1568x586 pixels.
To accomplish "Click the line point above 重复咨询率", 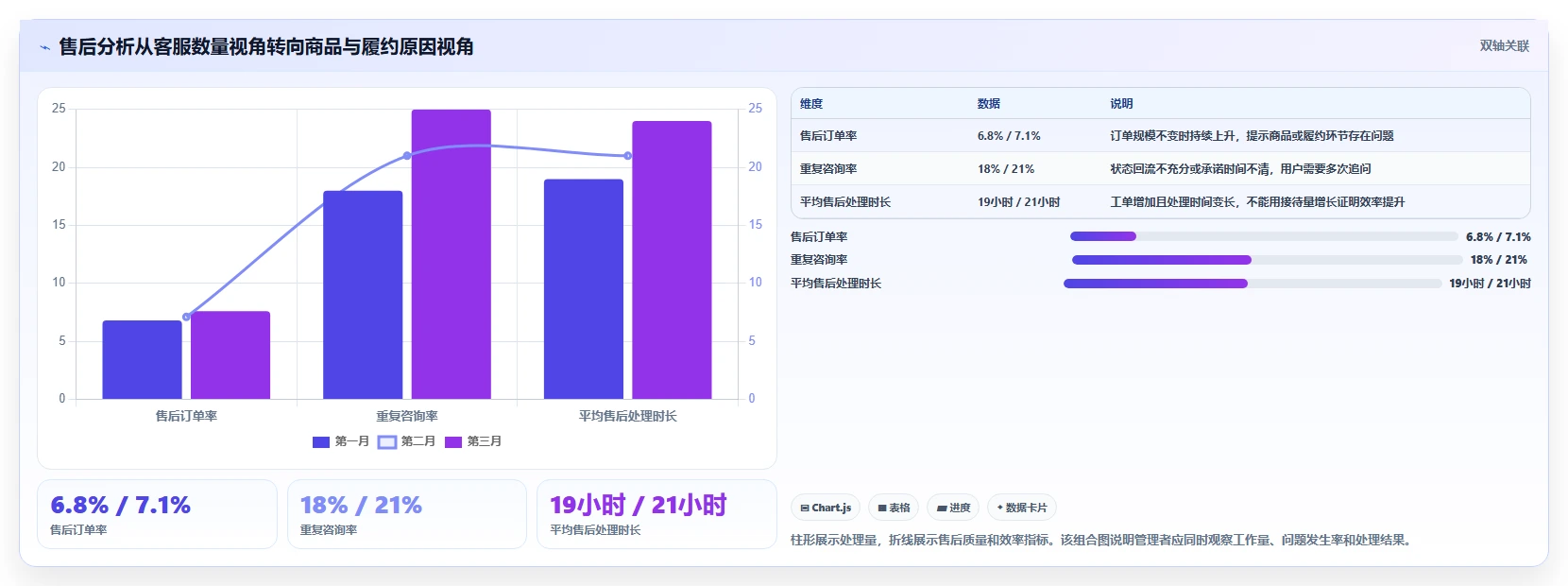I will (407, 156).
